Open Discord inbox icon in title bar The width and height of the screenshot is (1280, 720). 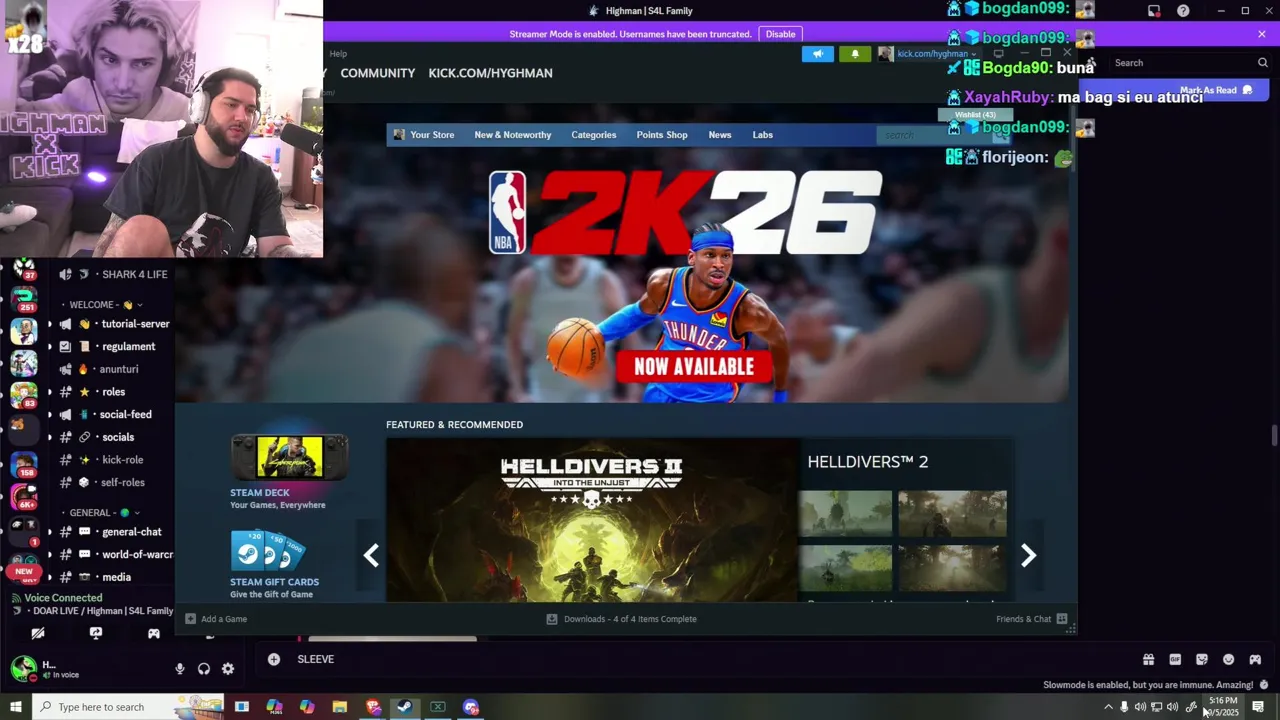click(x=1154, y=11)
